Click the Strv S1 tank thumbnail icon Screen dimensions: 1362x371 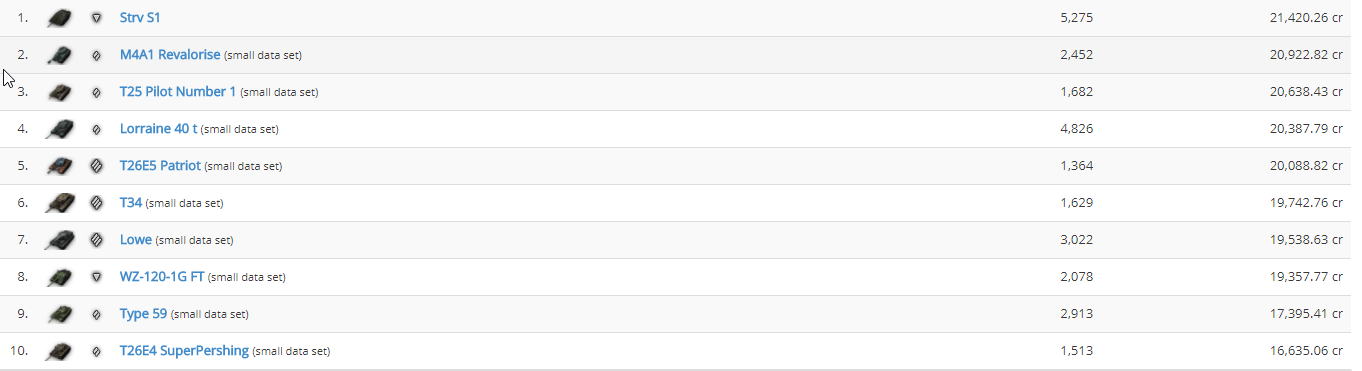coord(61,18)
